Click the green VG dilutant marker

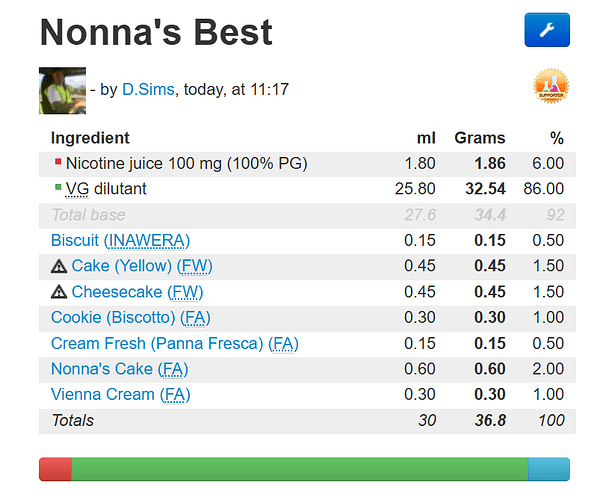pyautogui.click(x=57, y=189)
